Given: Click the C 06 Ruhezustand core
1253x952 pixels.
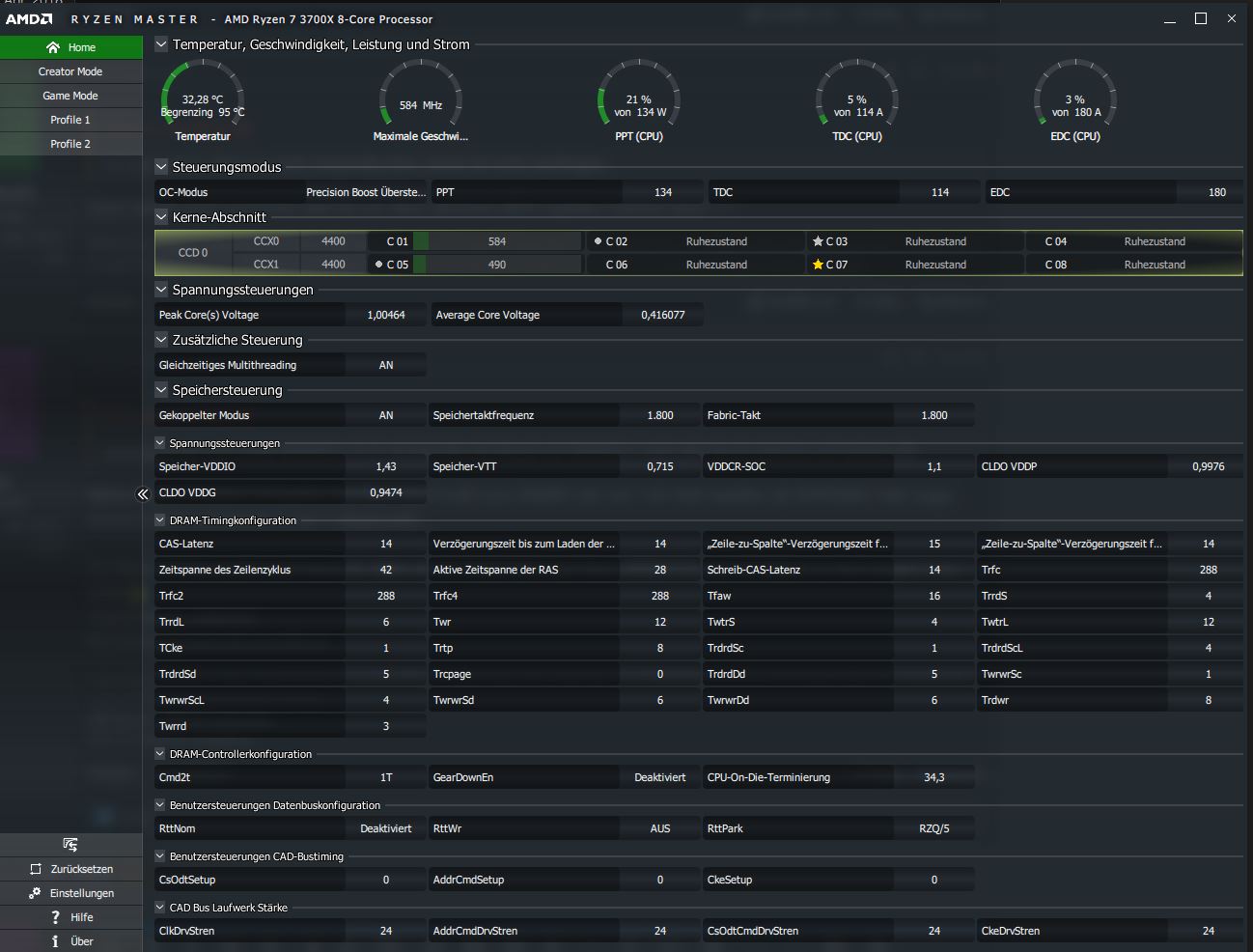Looking at the screenshot, I should tap(695, 265).
